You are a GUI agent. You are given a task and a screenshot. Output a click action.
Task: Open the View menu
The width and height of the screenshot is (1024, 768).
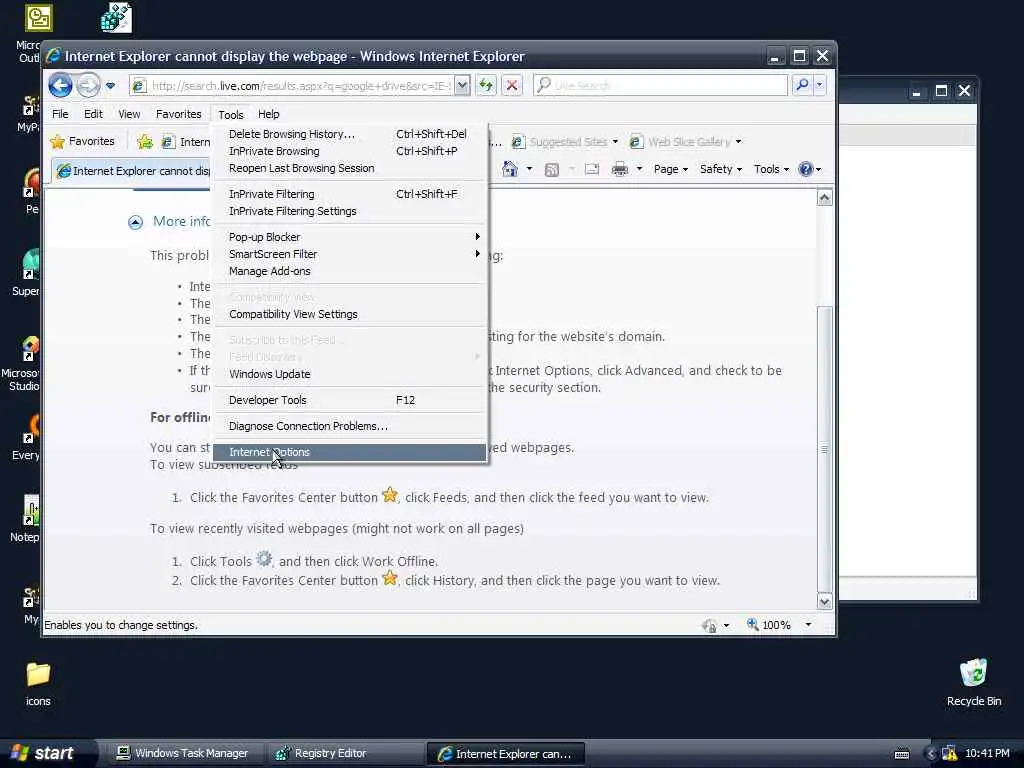click(x=129, y=114)
